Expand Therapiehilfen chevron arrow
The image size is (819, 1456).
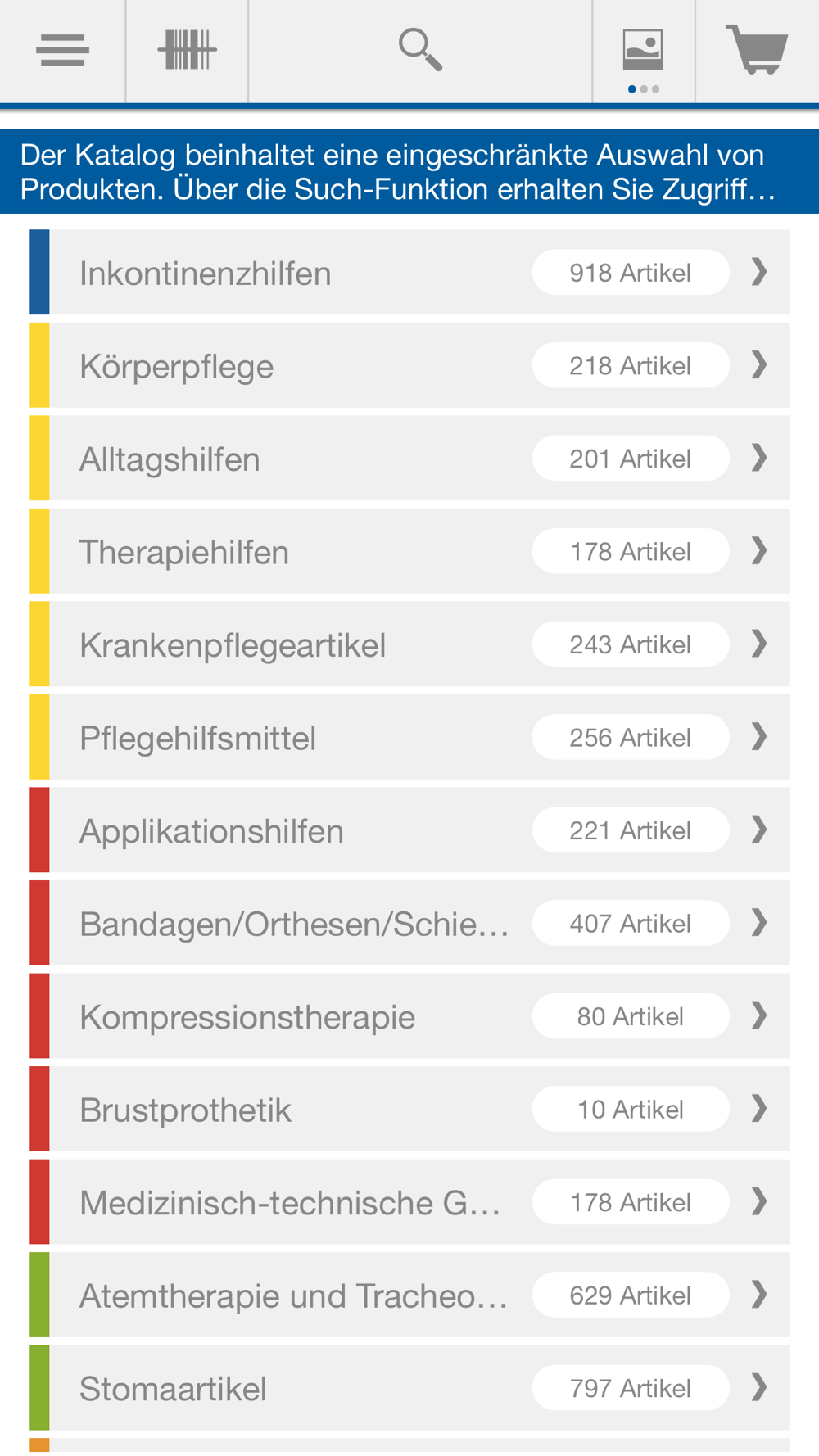759,550
